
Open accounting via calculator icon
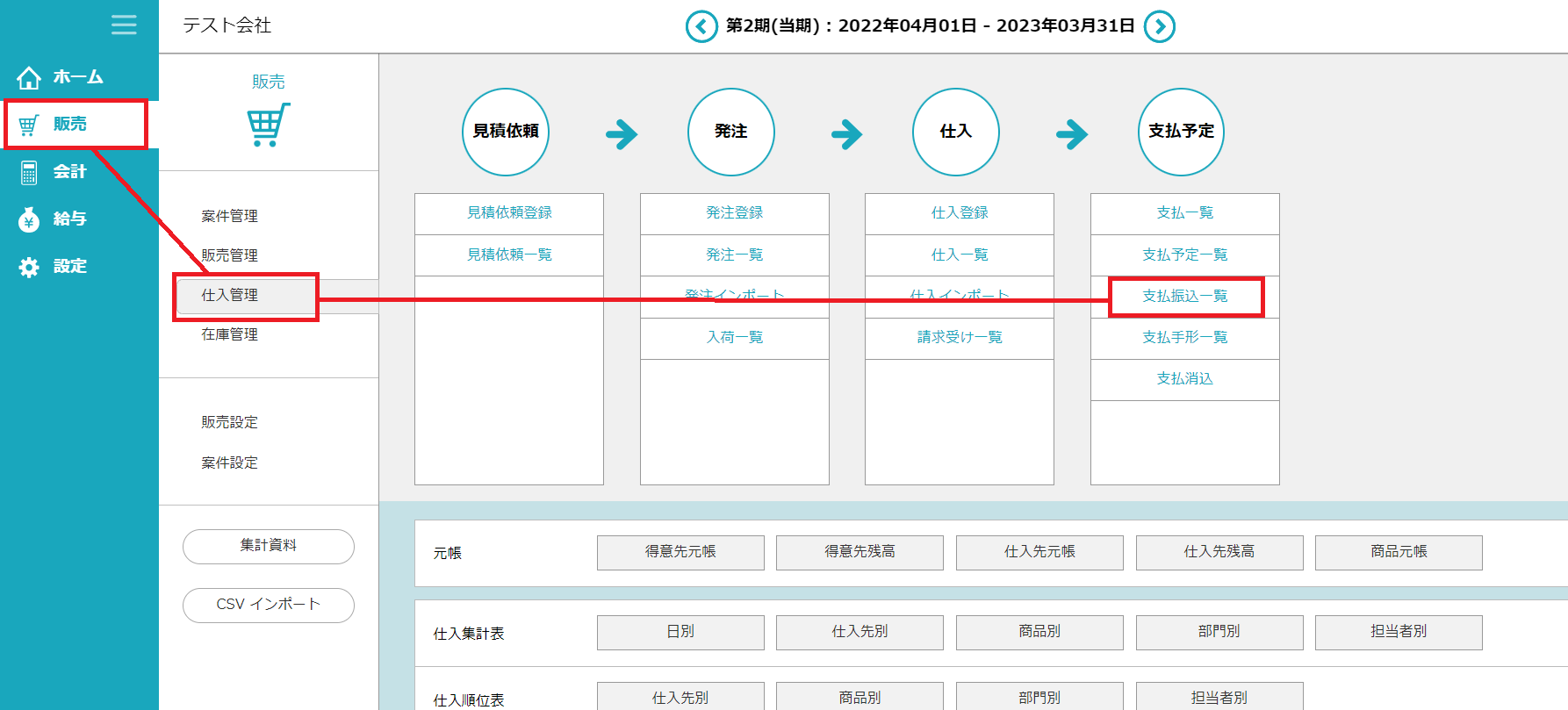[x=29, y=172]
